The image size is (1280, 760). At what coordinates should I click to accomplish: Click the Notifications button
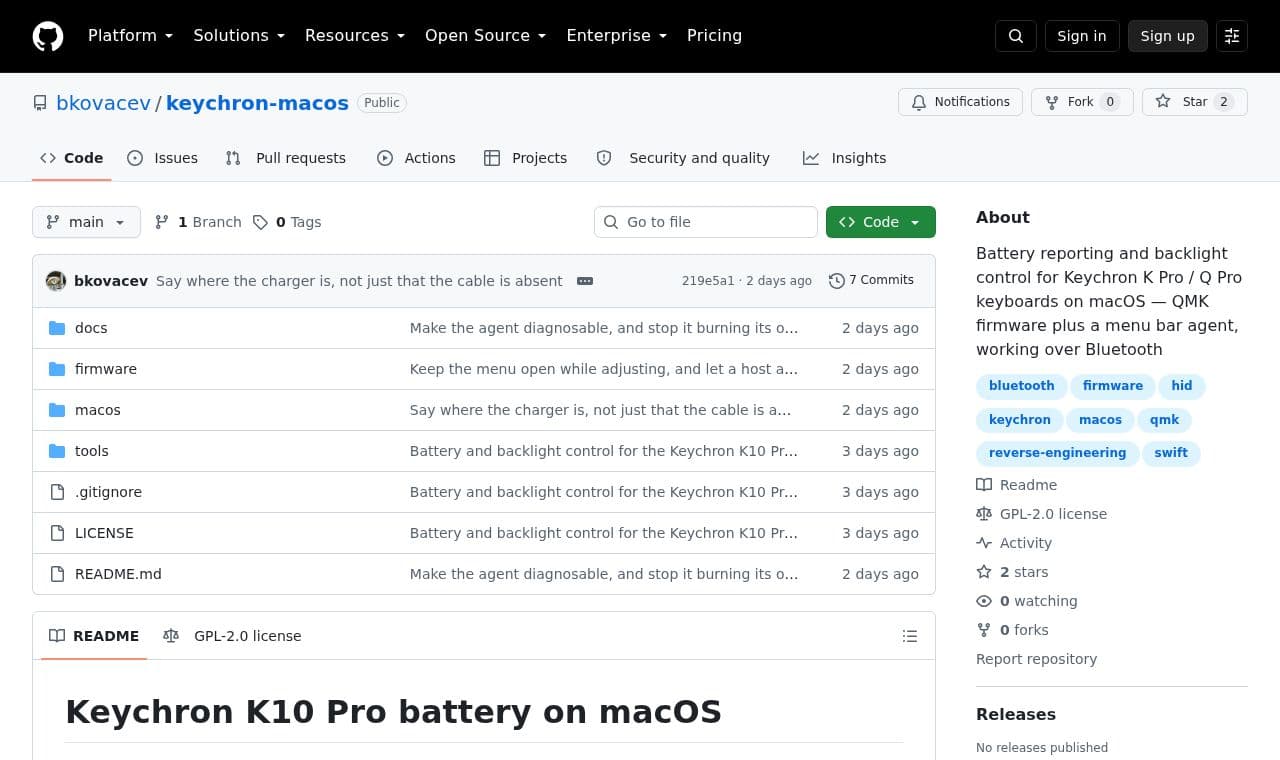point(961,102)
